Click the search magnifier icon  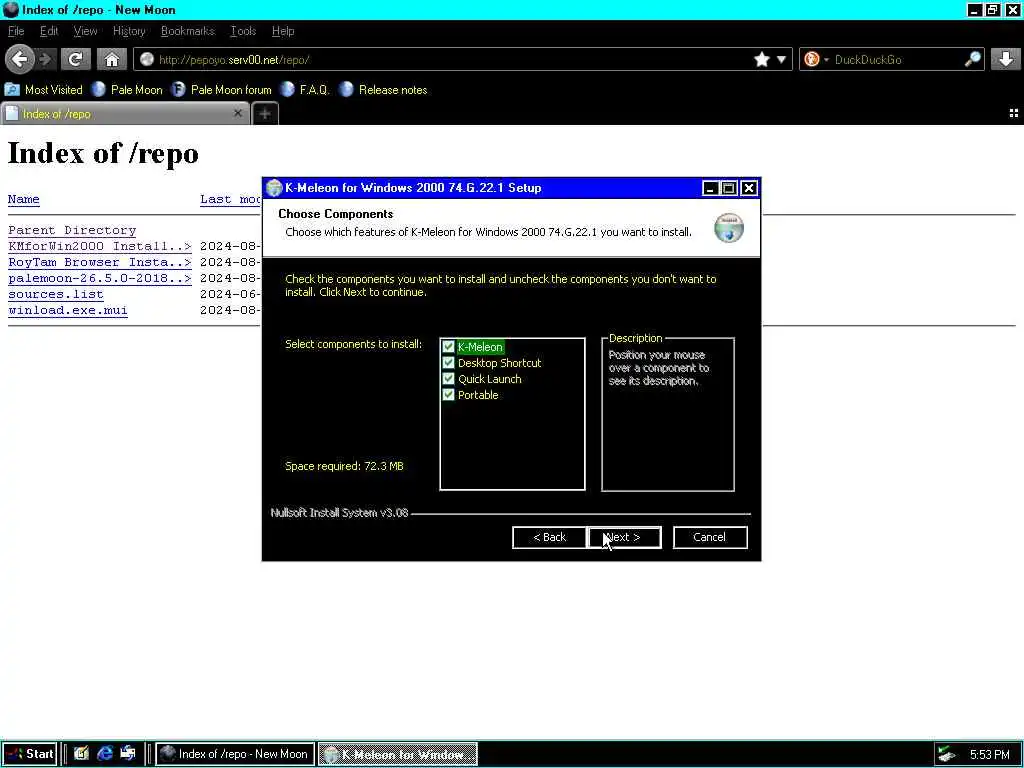pyautogui.click(x=972, y=59)
